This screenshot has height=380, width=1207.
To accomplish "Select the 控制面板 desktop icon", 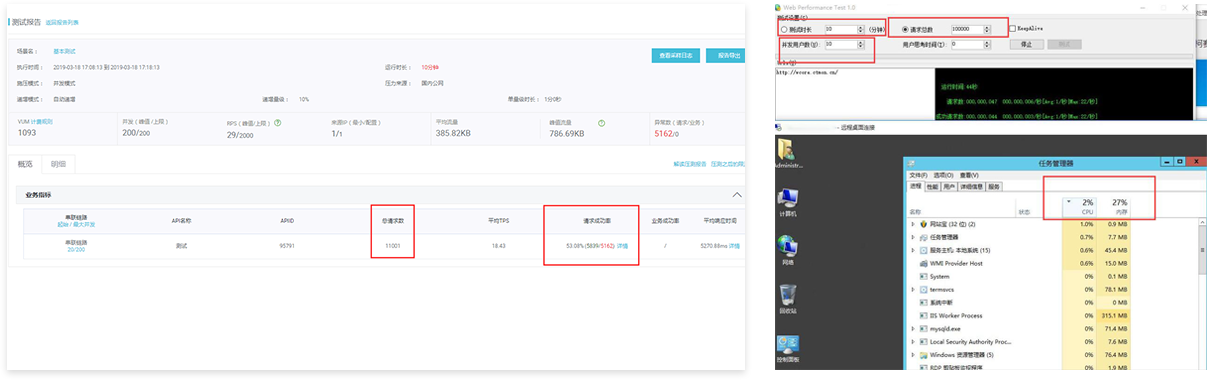I will tap(788, 347).
